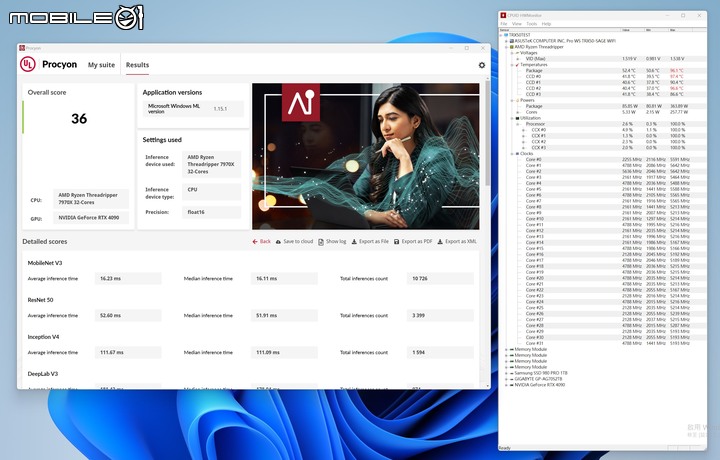This screenshot has width=720, height=460.
Task: Expand the GIGABYTE GP-AG70S2TB node
Action: [506, 379]
